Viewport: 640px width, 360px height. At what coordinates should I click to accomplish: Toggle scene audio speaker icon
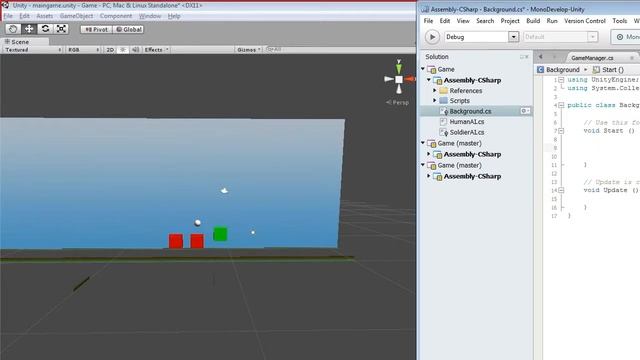[x=135, y=49]
